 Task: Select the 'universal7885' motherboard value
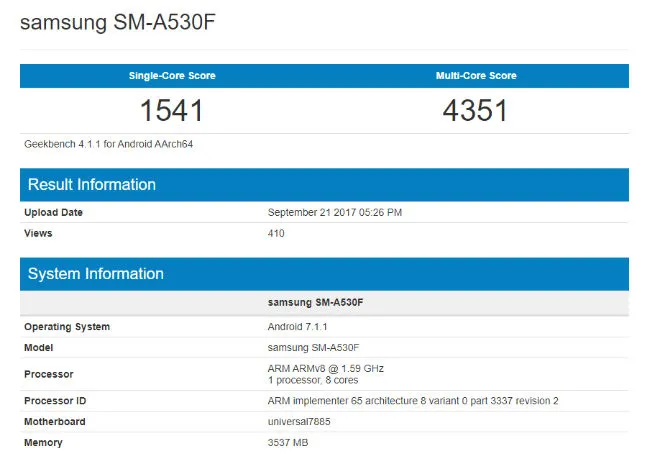coord(299,421)
